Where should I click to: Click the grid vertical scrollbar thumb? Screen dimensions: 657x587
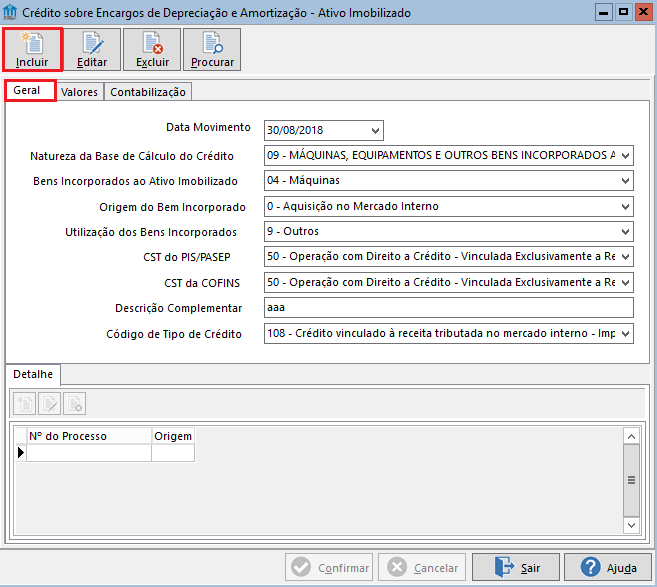click(x=631, y=481)
